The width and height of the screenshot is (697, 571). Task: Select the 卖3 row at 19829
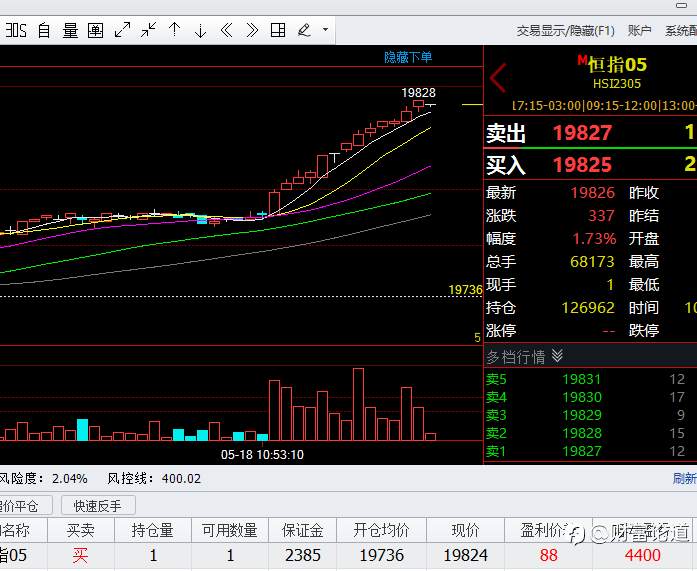[x=590, y=415]
